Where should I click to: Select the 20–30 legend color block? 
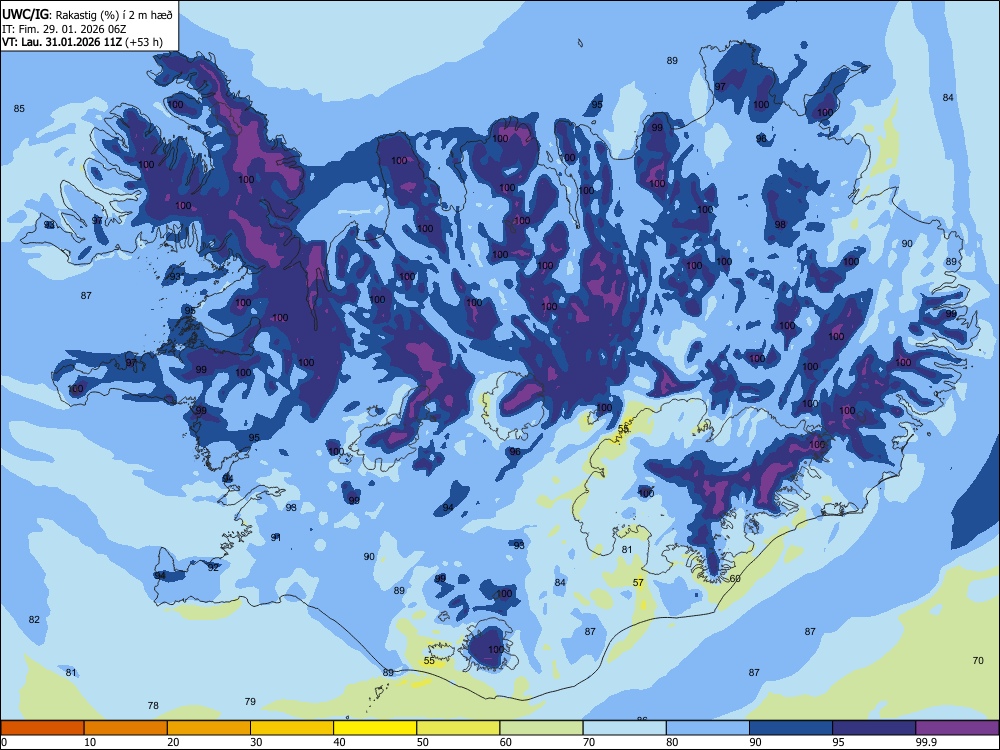pyautogui.click(x=209, y=728)
